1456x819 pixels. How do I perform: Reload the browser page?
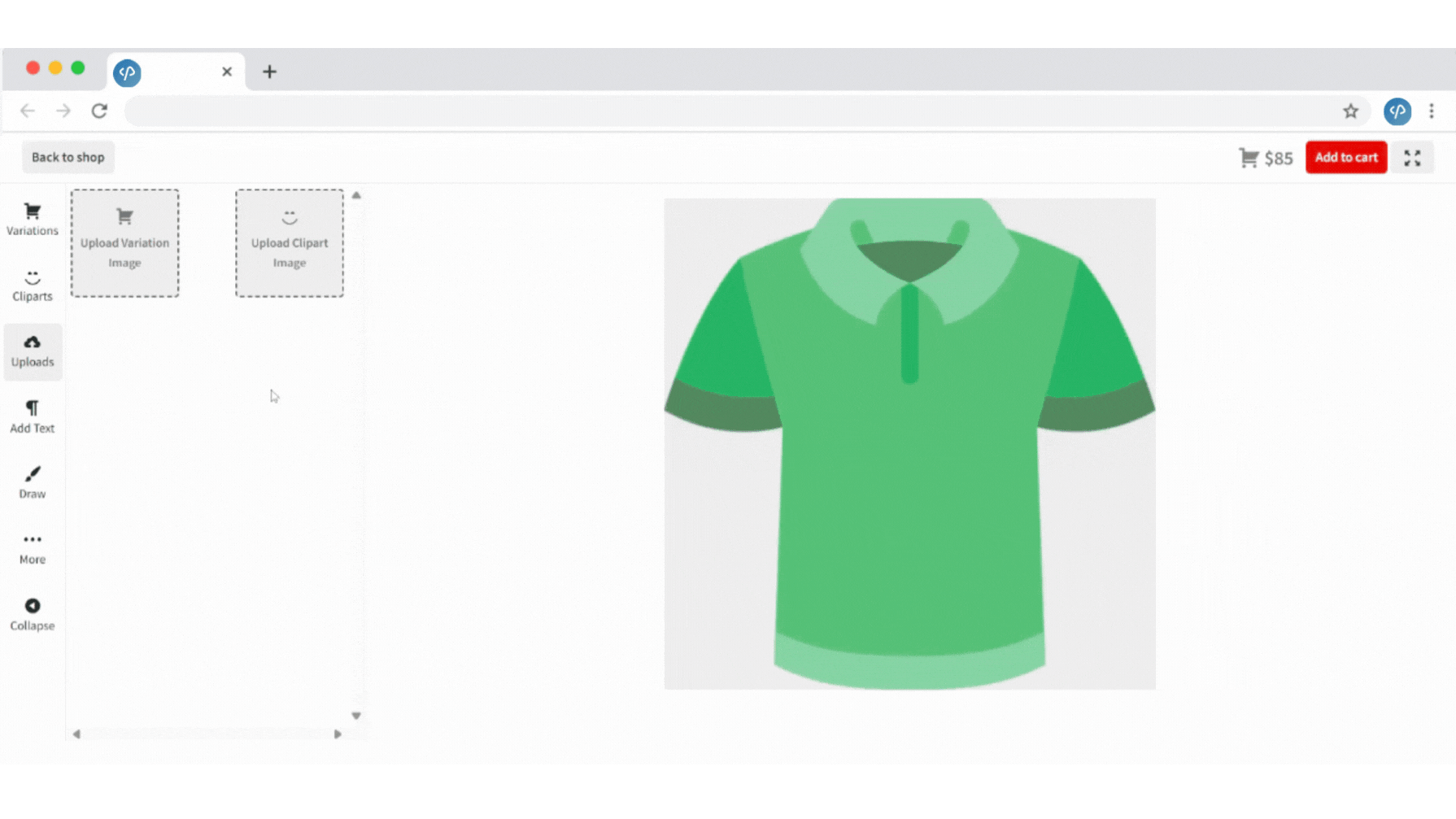[x=99, y=111]
